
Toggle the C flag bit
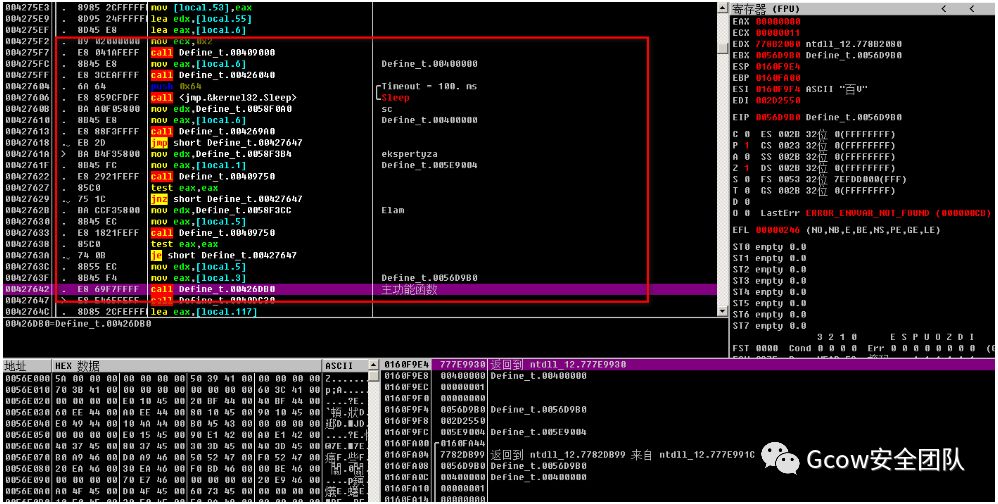[x=747, y=134]
